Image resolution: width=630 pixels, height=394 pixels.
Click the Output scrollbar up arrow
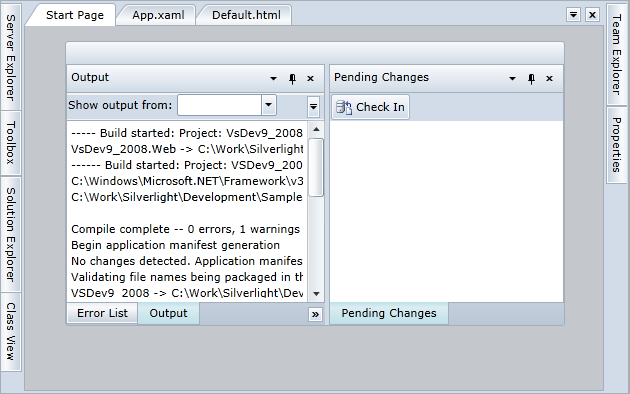click(x=316, y=129)
